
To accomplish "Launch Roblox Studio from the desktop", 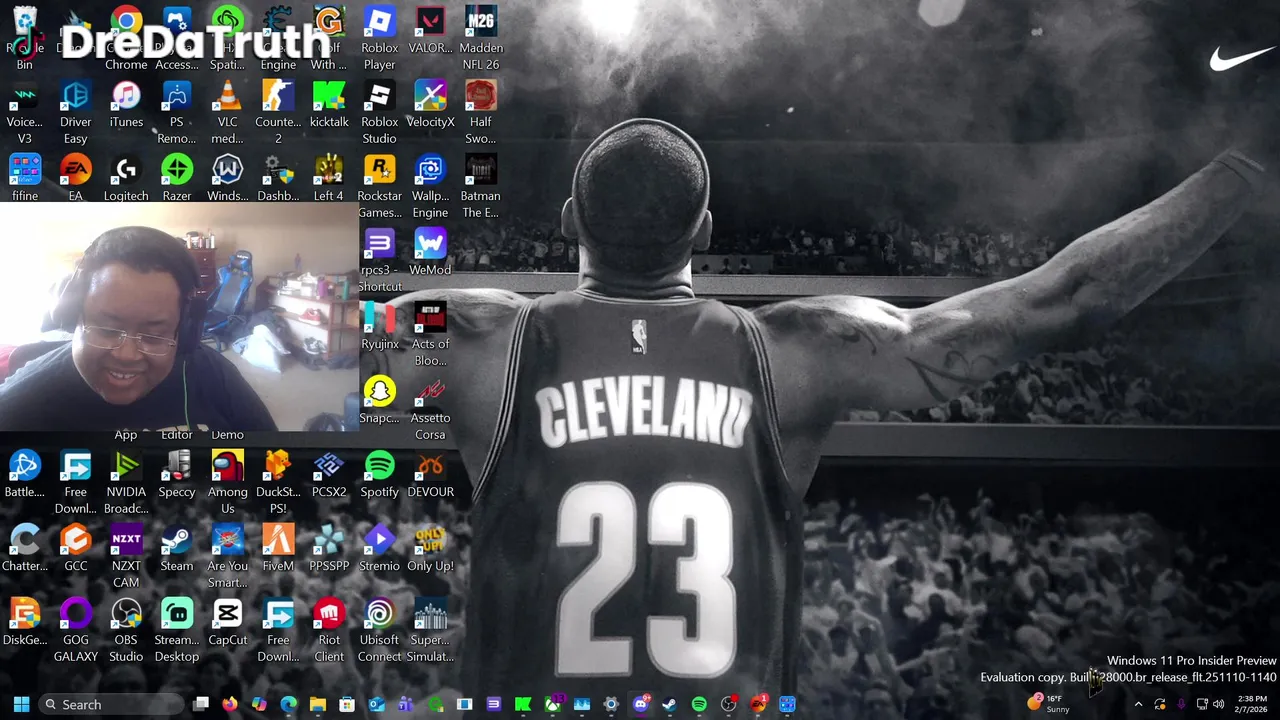I will pos(379,112).
